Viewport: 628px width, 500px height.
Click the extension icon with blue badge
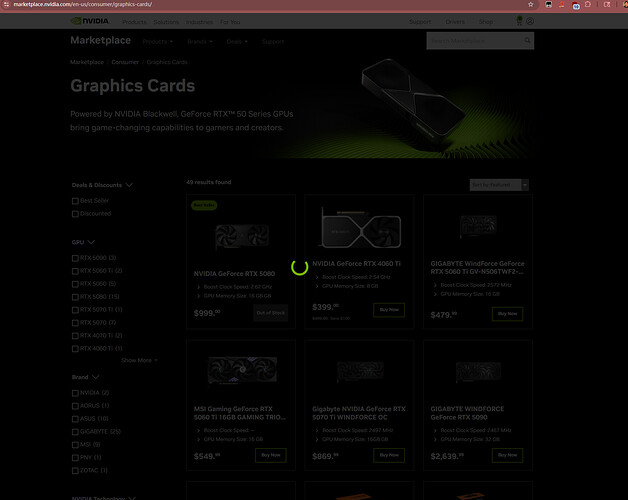click(576, 5)
